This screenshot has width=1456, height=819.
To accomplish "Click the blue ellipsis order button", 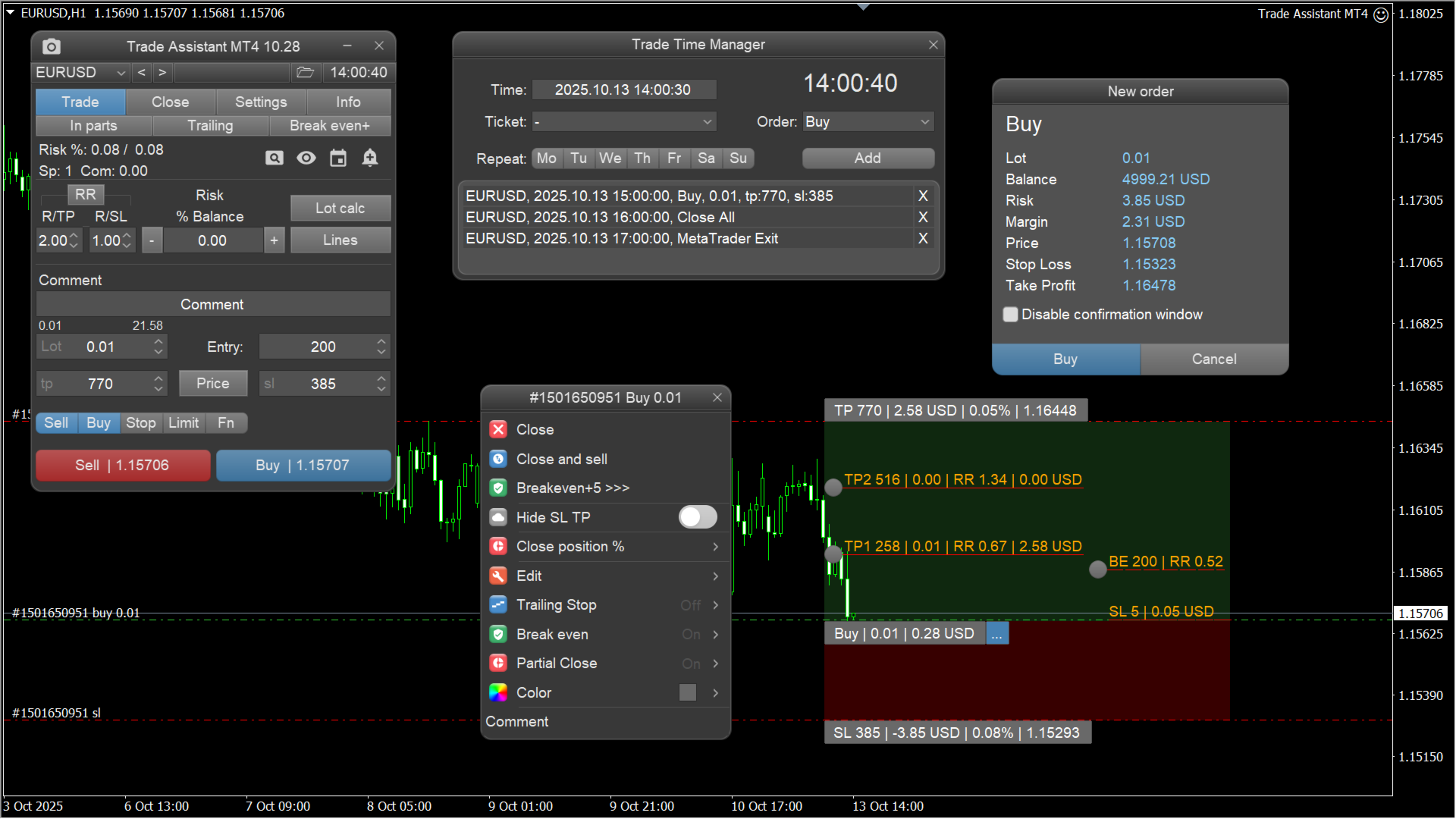I will click(996, 634).
